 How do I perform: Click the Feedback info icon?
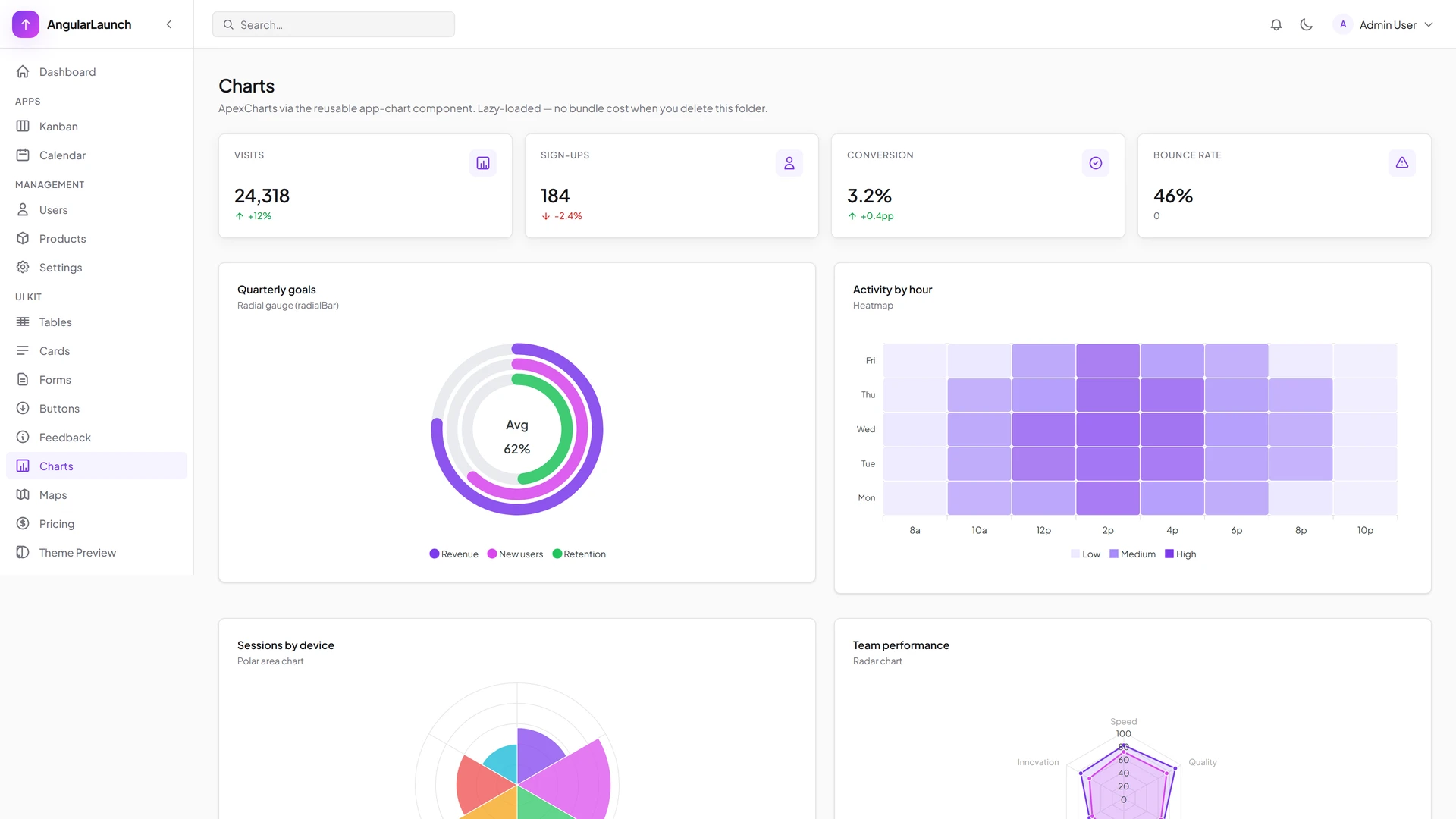pyautogui.click(x=23, y=437)
